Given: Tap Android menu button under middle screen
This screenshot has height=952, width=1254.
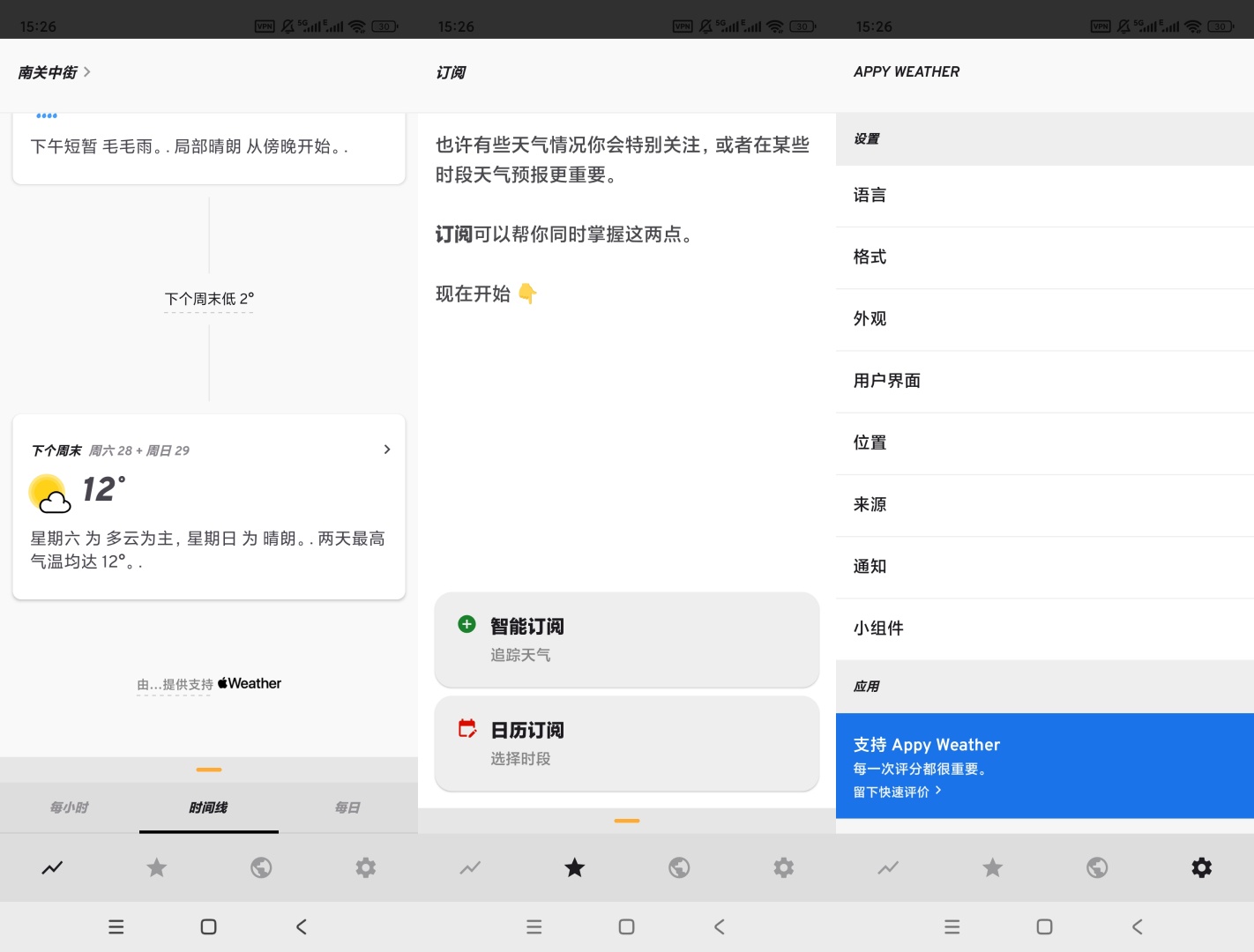Looking at the screenshot, I should coord(534,926).
